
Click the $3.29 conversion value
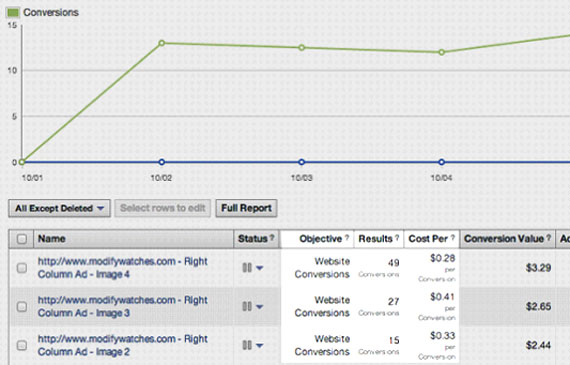(538, 268)
